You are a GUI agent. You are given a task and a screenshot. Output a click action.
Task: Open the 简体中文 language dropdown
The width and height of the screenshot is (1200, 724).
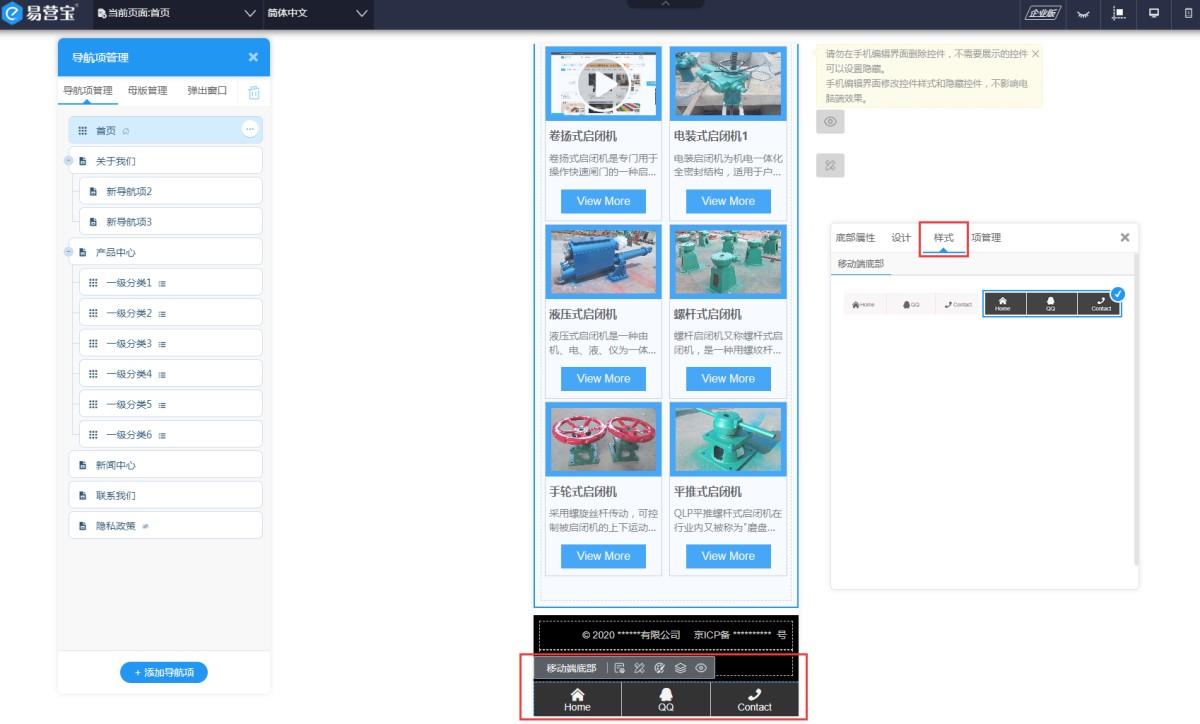coord(317,14)
